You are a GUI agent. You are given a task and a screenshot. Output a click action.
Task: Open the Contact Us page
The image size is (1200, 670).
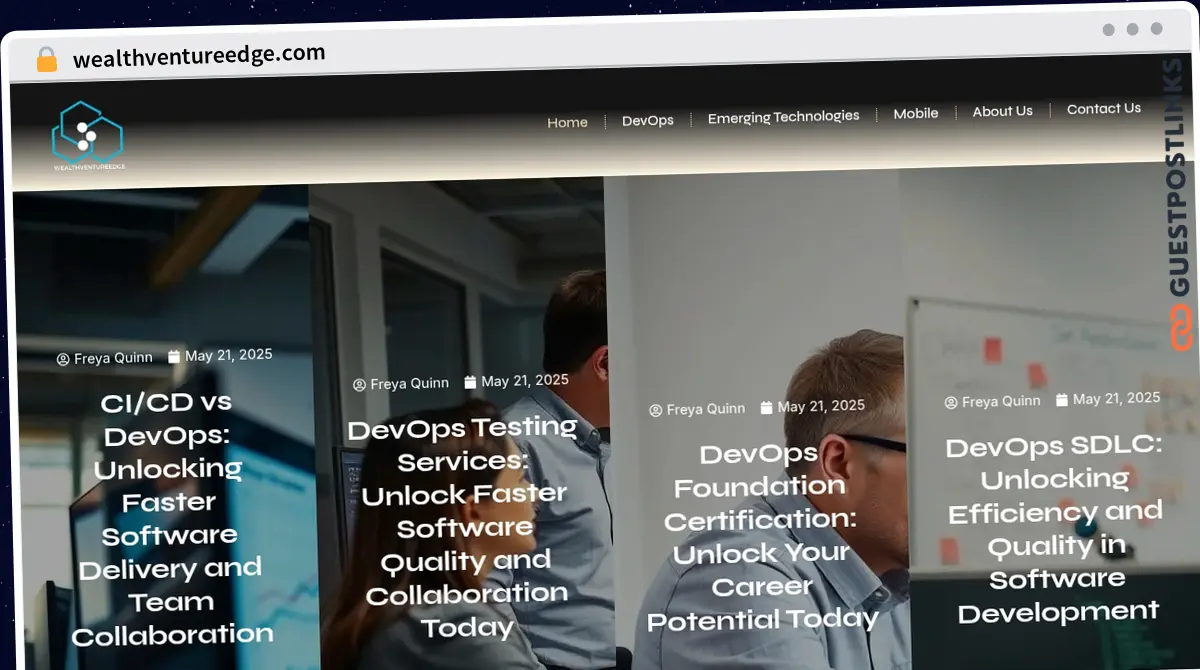click(x=1103, y=108)
